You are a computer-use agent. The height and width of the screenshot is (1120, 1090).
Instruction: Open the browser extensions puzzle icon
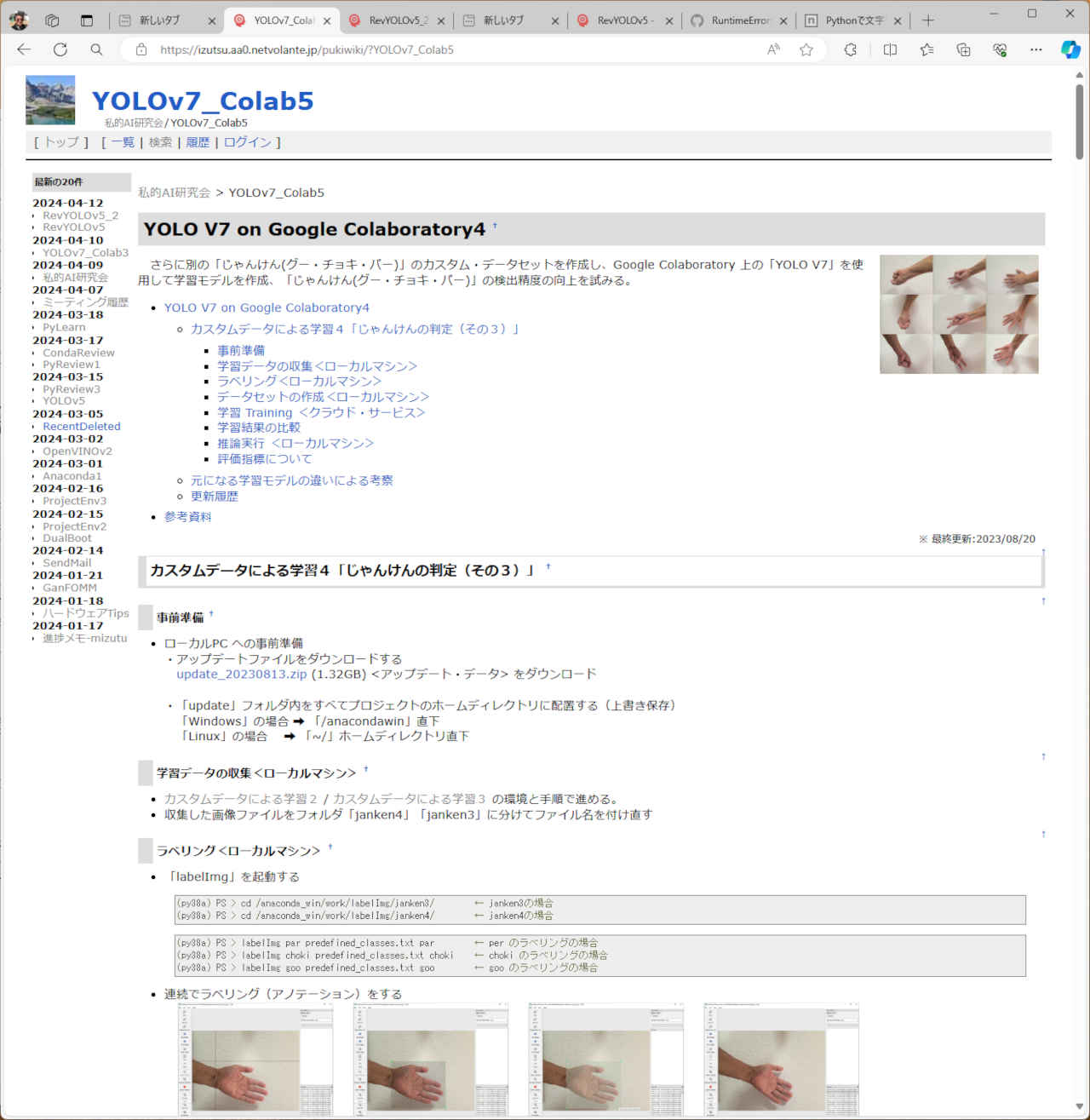pos(850,49)
